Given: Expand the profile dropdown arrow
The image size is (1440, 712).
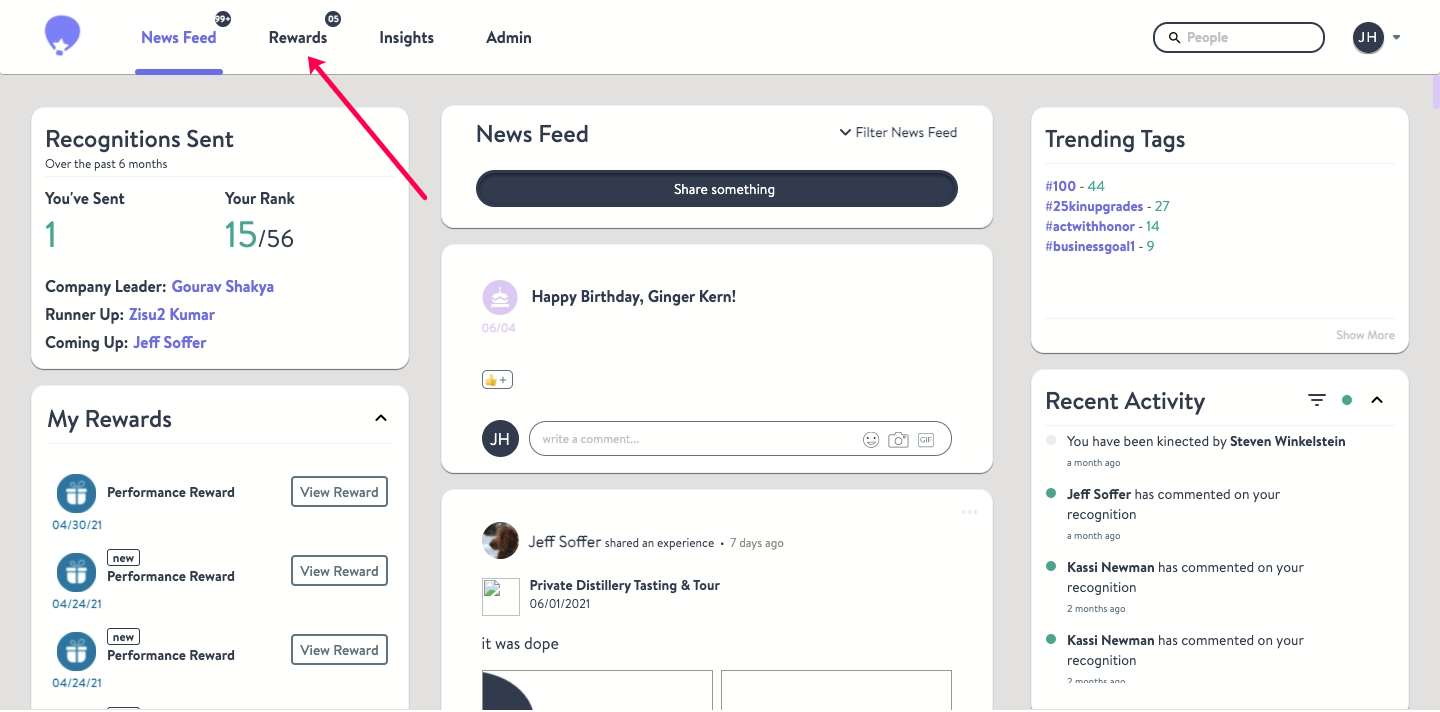Looking at the screenshot, I should (1396, 38).
